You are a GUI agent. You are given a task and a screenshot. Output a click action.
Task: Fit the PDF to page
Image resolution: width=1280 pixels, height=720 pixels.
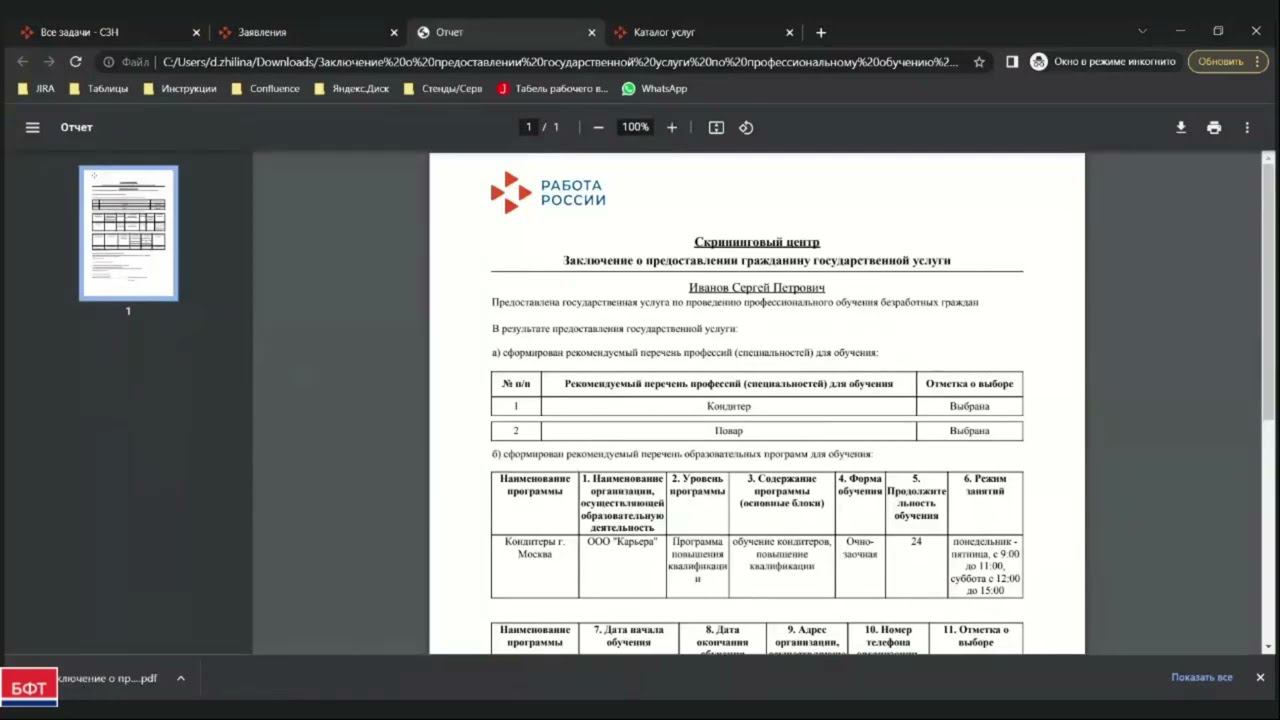coord(716,127)
